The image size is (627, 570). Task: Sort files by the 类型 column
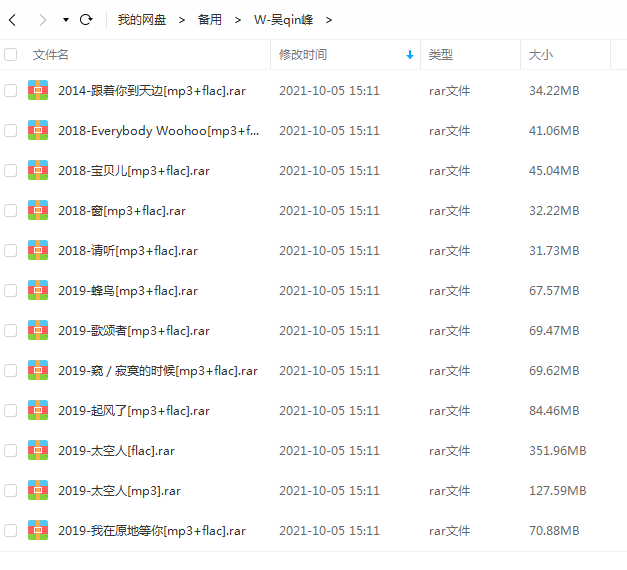click(x=441, y=55)
